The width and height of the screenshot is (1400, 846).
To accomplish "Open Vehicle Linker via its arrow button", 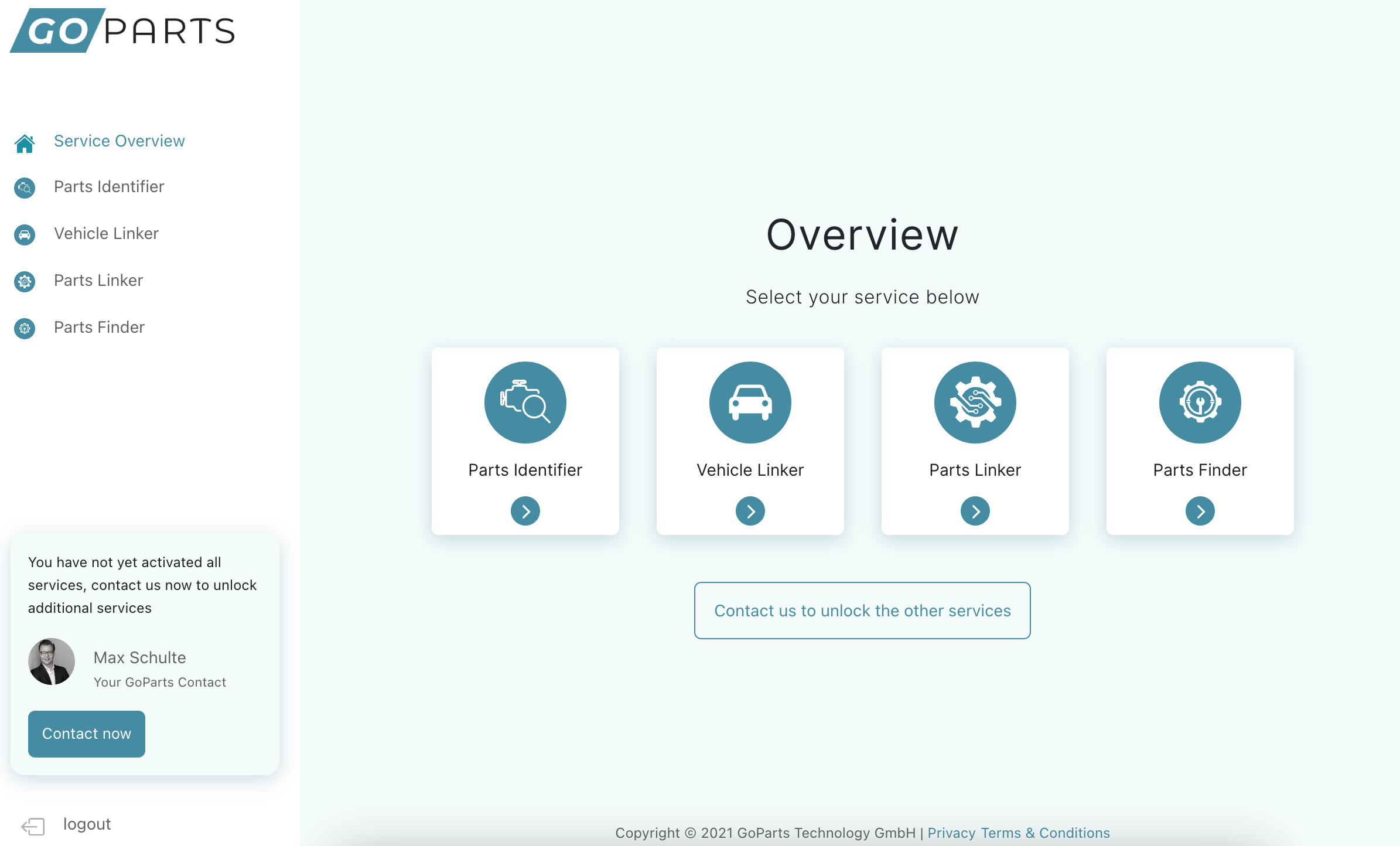I will (x=750, y=511).
